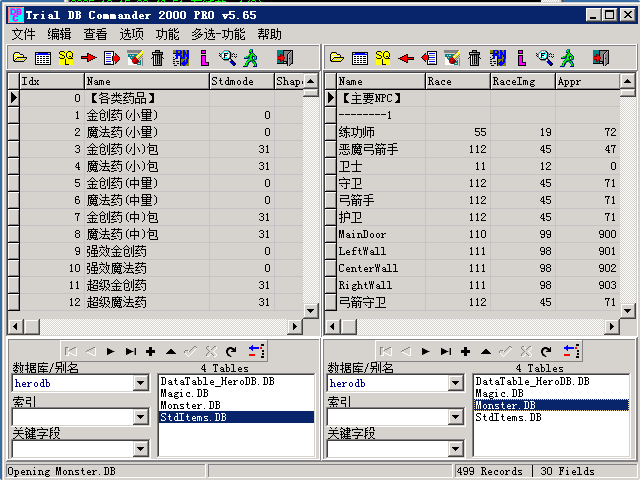Expand left database alias herodb dropdown
This screenshot has height=480, width=640.
(140, 383)
